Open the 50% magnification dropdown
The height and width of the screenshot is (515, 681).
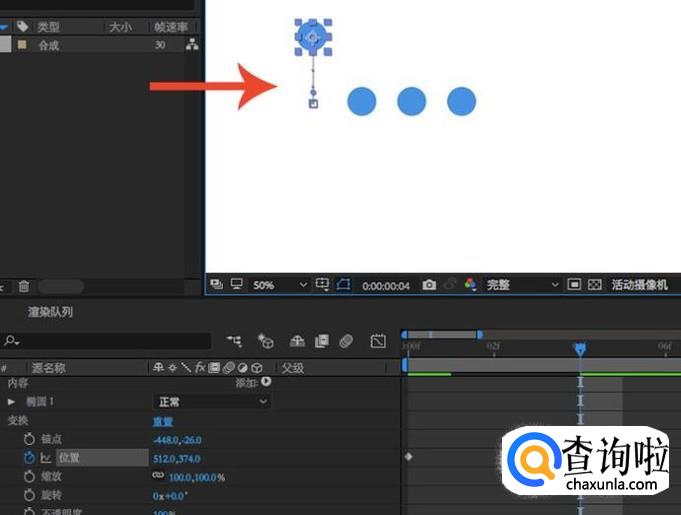tap(278, 285)
